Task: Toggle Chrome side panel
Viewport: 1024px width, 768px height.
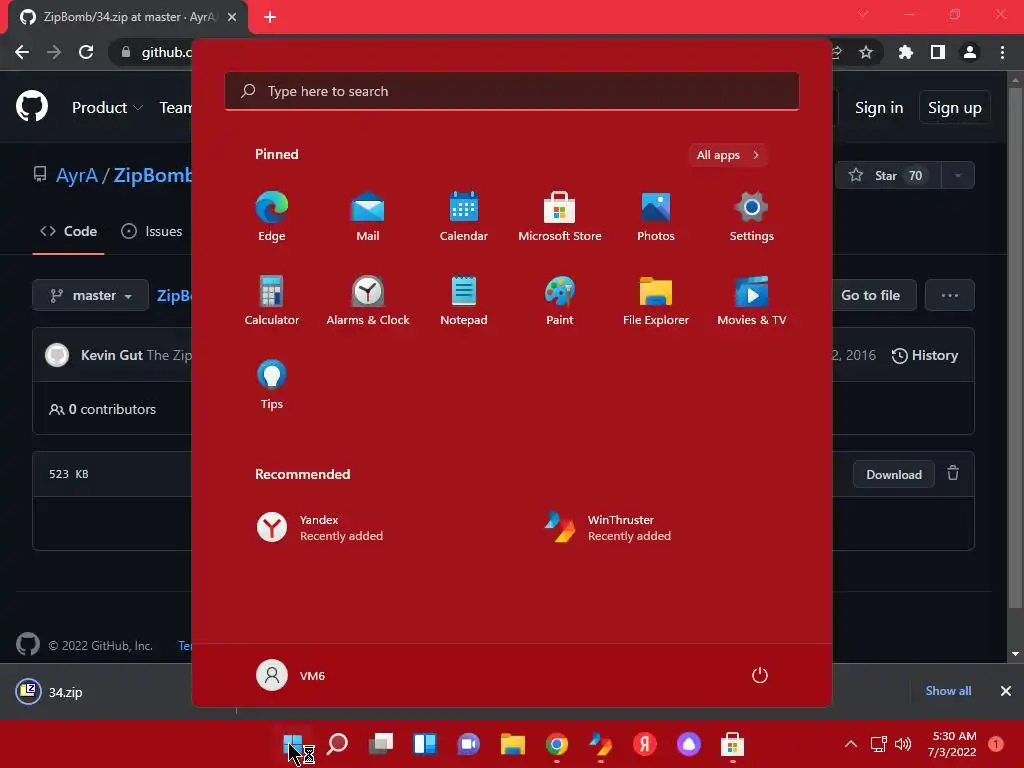Action: (x=938, y=52)
